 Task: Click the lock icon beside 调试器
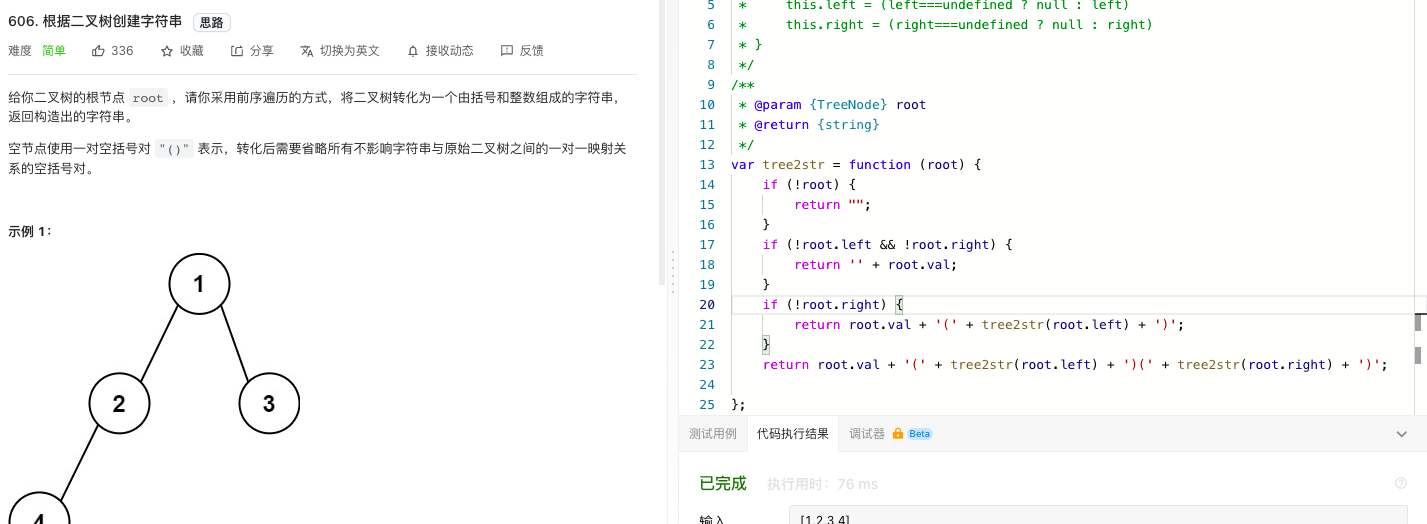click(x=898, y=434)
